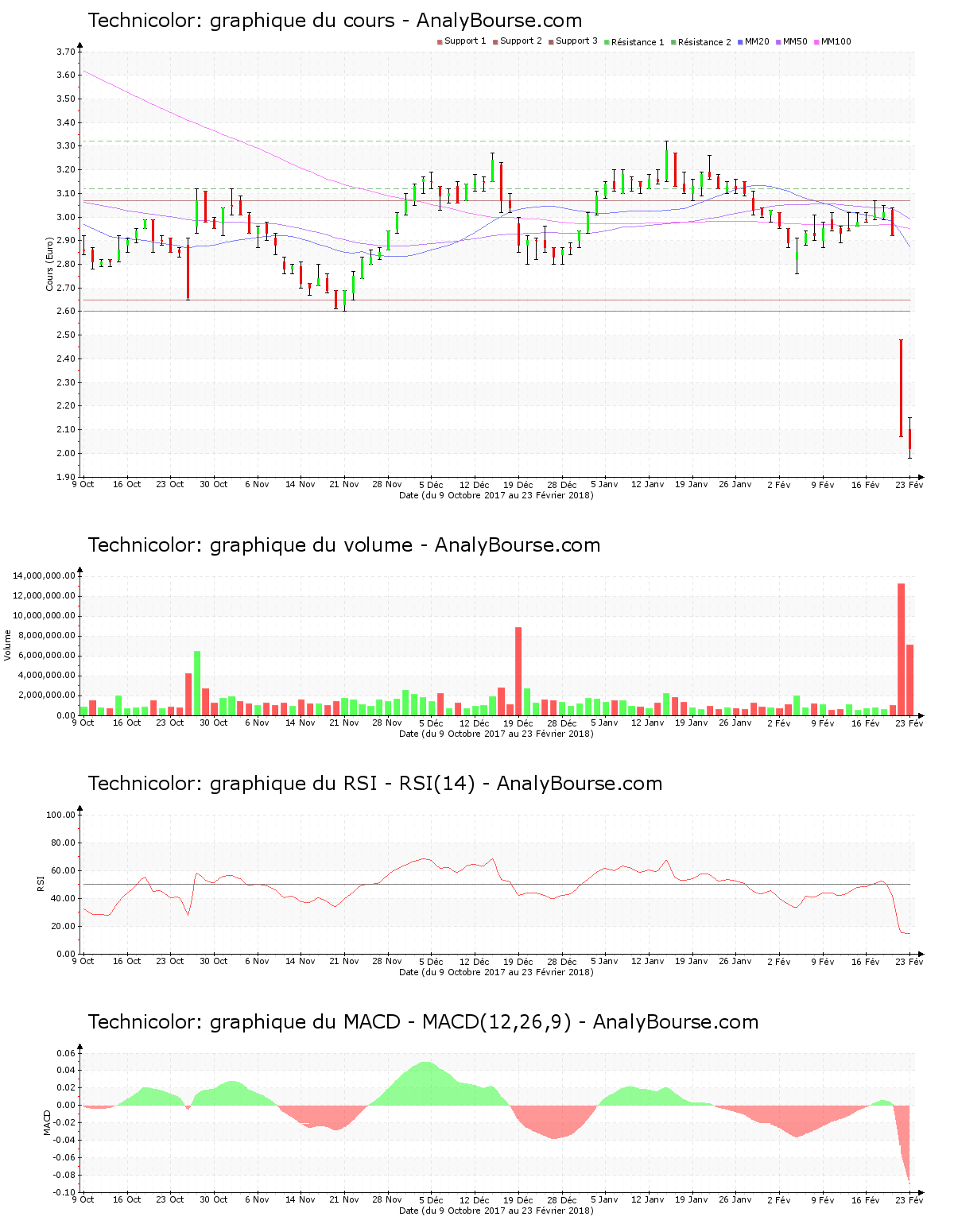Image resolution: width=954 pixels, height=1232 pixels.
Task: Click the tallest volume bar near 23 Fév
Action: pyautogui.click(x=901, y=649)
